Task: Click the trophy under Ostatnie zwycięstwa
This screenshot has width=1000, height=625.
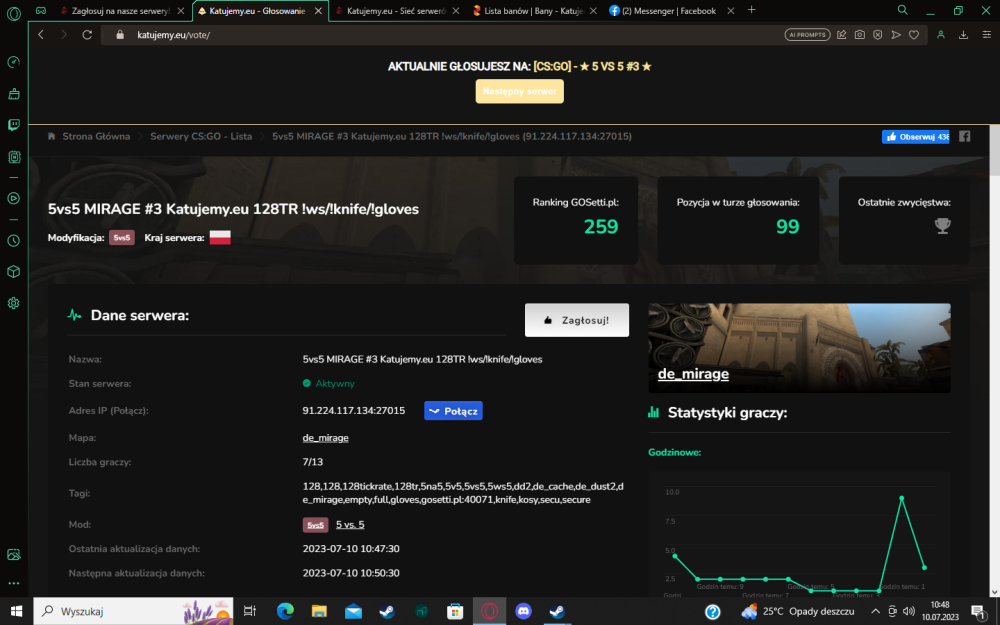Action: (943, 226)
